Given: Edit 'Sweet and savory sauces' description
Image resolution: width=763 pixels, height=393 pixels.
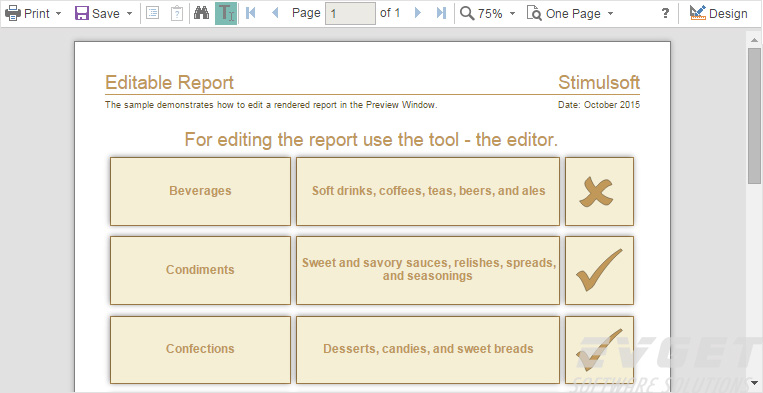Looking at the screenshot, I should [428, 270].
